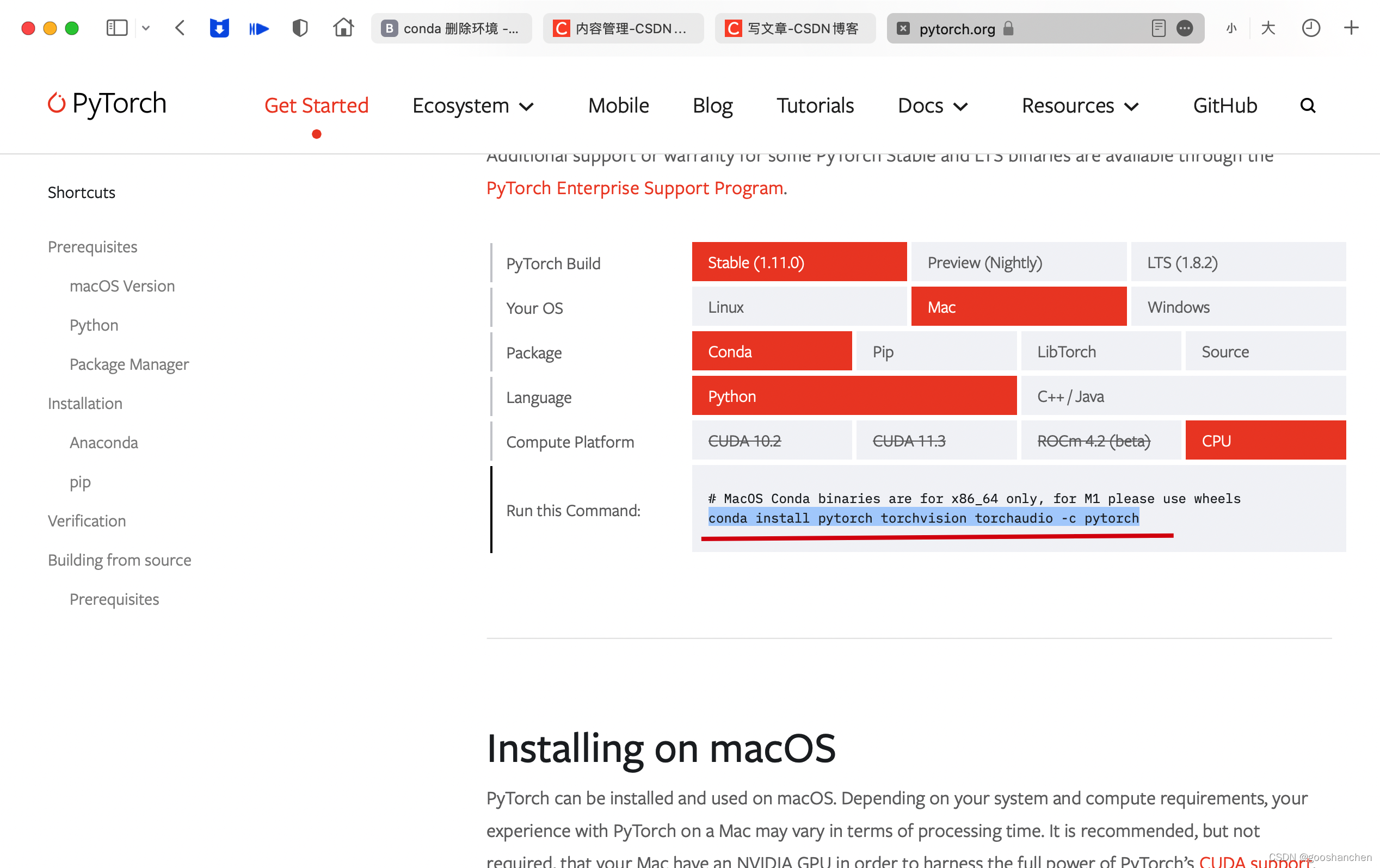Choose Linux as your OS

(799, 307)
